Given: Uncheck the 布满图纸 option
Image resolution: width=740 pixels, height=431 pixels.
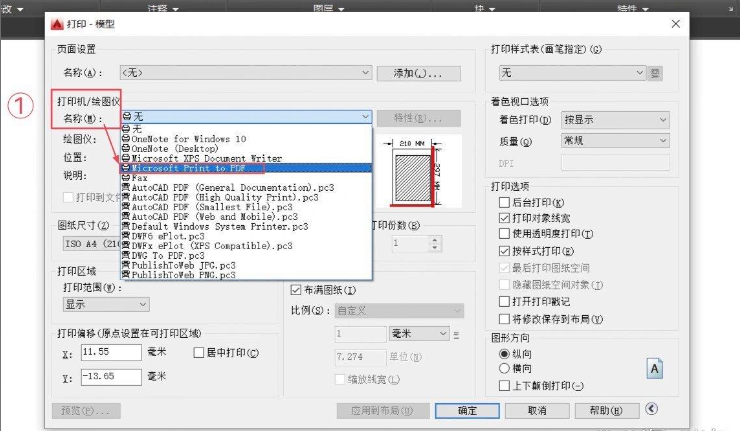Looking at the screenshot, I should click(296, 290).
